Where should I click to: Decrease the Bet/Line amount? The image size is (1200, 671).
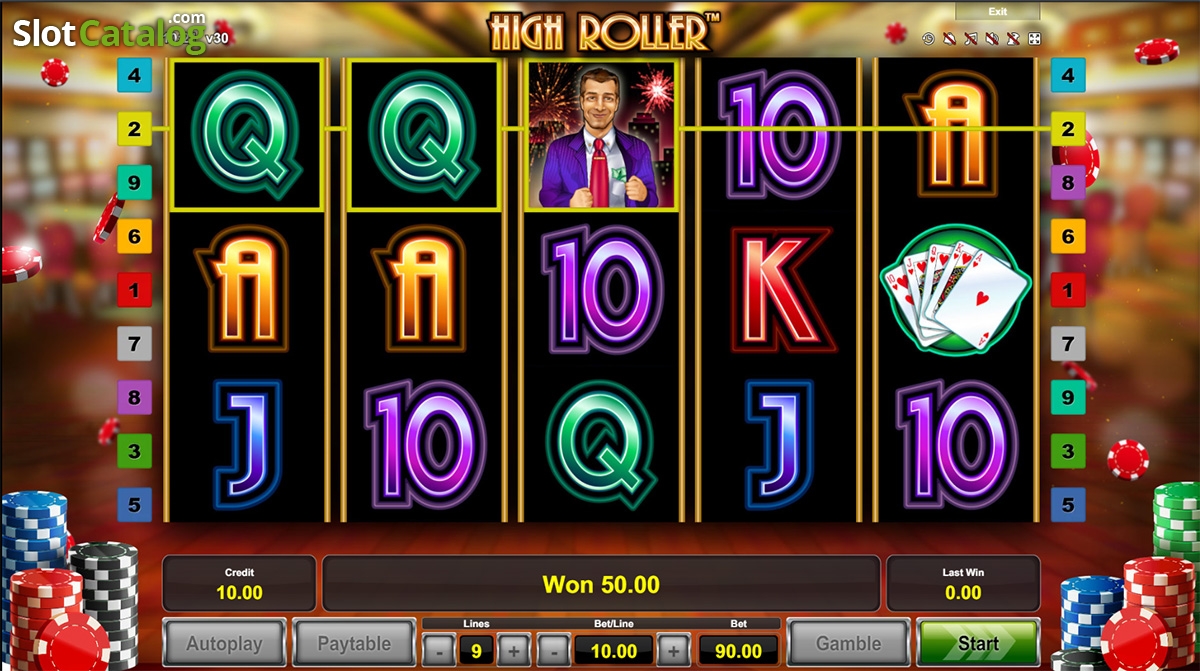pyautogui.click(x=553, y=650)
